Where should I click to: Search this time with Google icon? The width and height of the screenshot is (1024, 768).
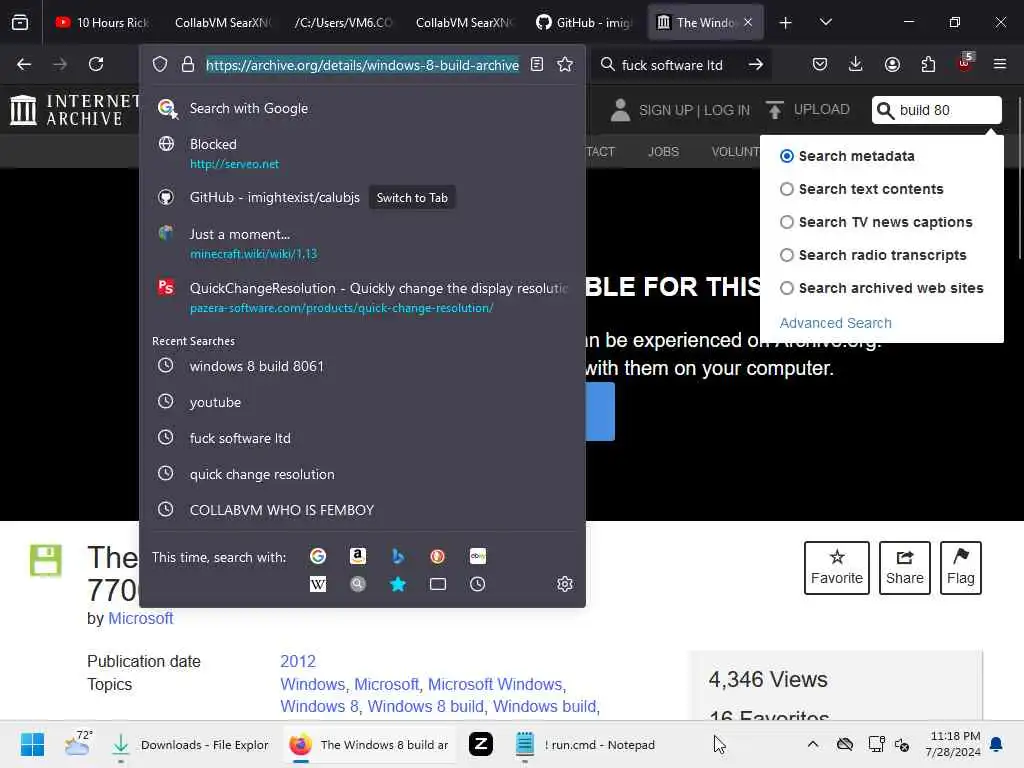(x=318, y=556)
